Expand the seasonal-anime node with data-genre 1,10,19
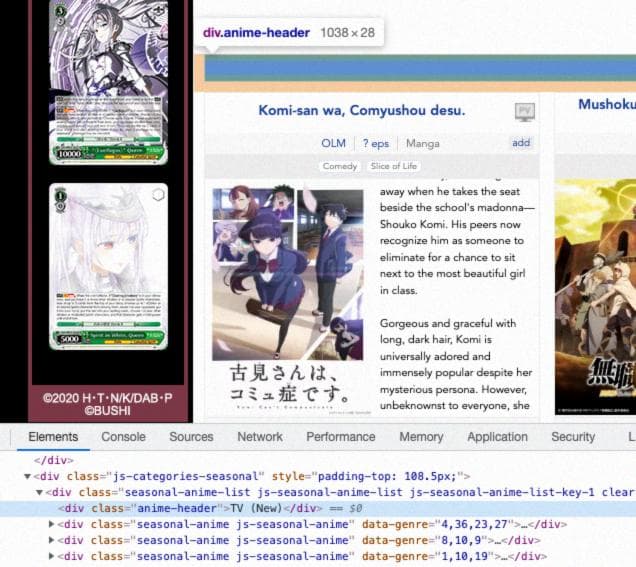This screenshot has height=567, width=636. (53, 556)
